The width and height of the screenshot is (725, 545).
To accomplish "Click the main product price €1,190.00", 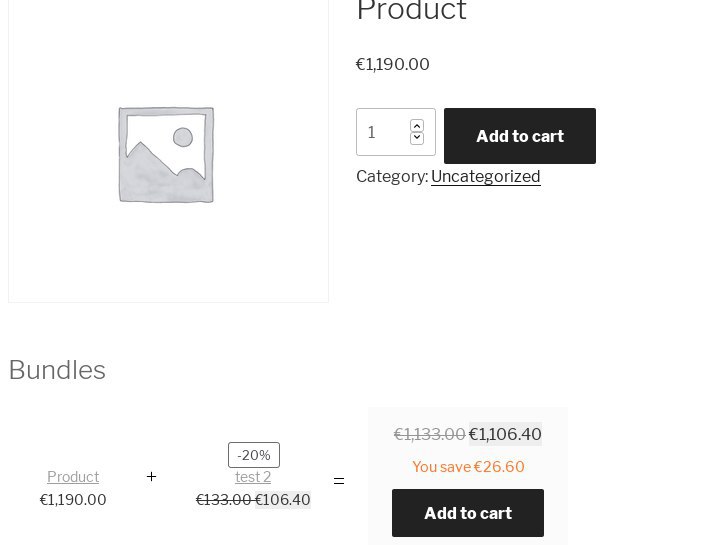I will coord(393,64).
